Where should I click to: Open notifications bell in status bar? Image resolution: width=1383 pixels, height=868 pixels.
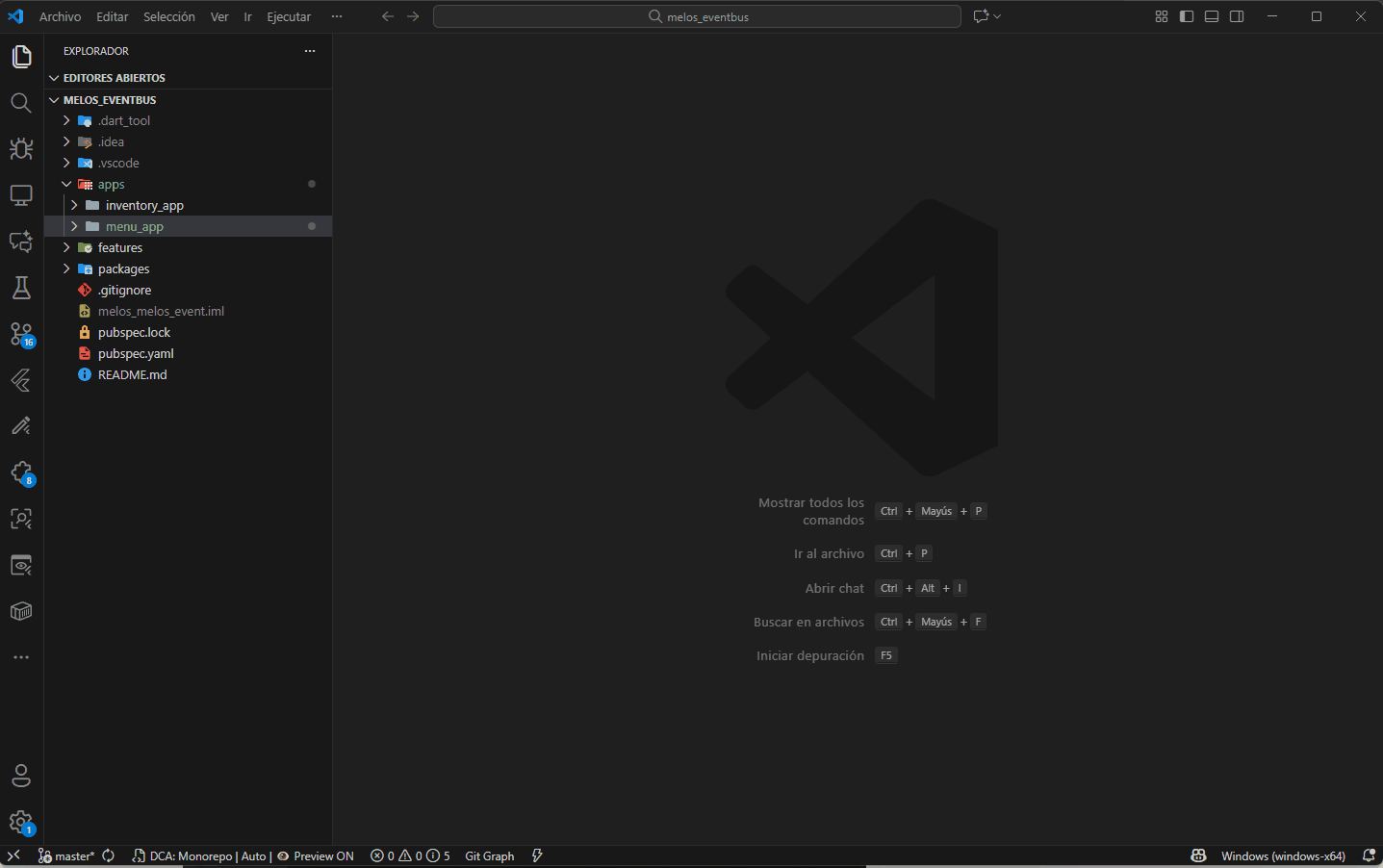click(1369, 855)
